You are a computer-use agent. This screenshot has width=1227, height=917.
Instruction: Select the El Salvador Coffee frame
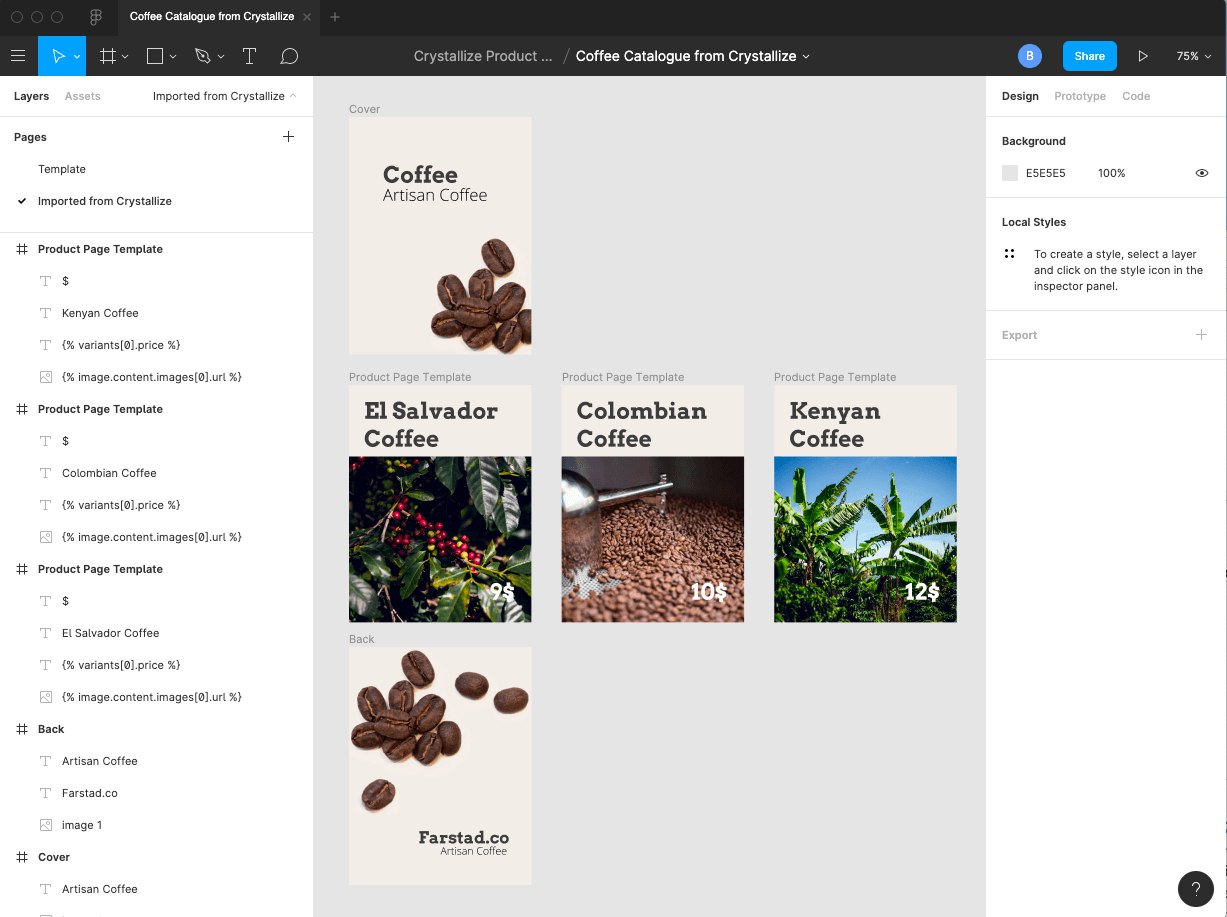click(x=440, y=503)
